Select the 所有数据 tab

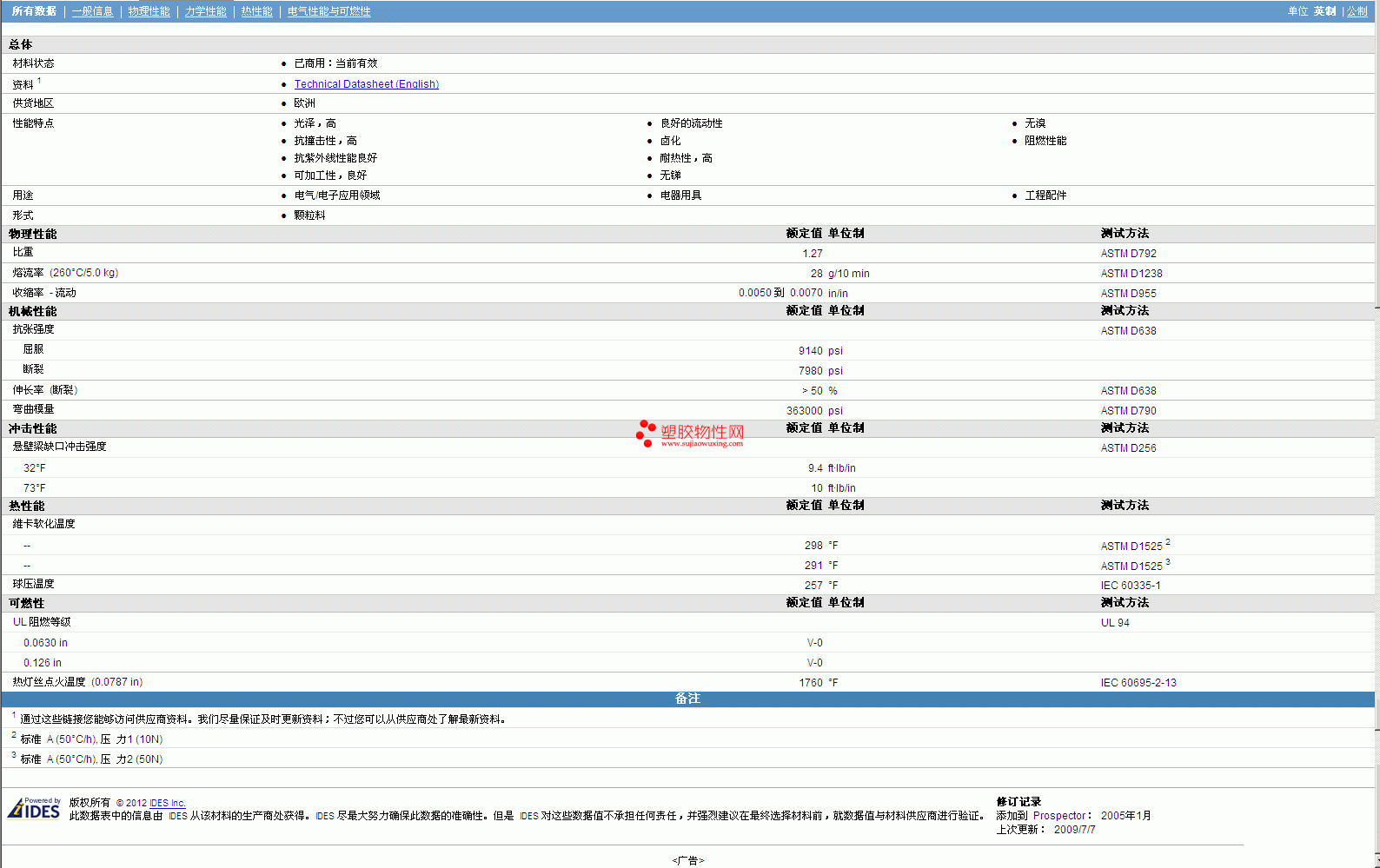34,11
